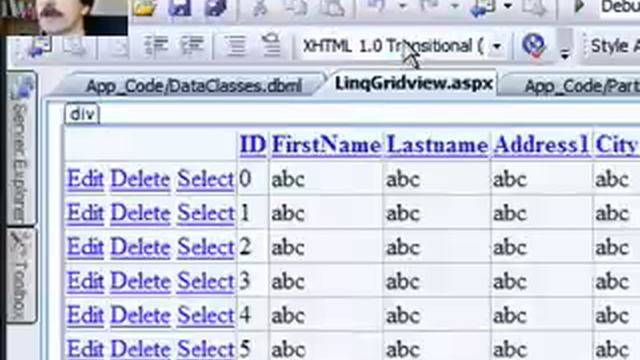Viewport: 640px width, 360px height.
Task: Click Edit link in row 2
Action: pyautogui.click(x=85, y=247)
